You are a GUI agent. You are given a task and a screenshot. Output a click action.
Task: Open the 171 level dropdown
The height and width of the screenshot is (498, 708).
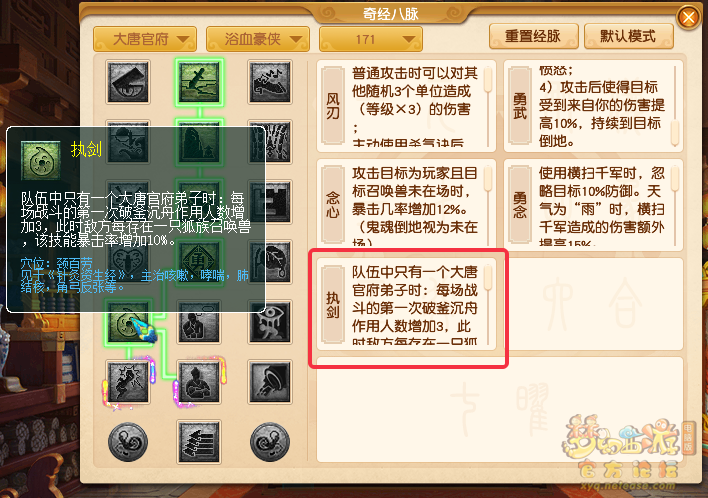[x=371, y=39]
